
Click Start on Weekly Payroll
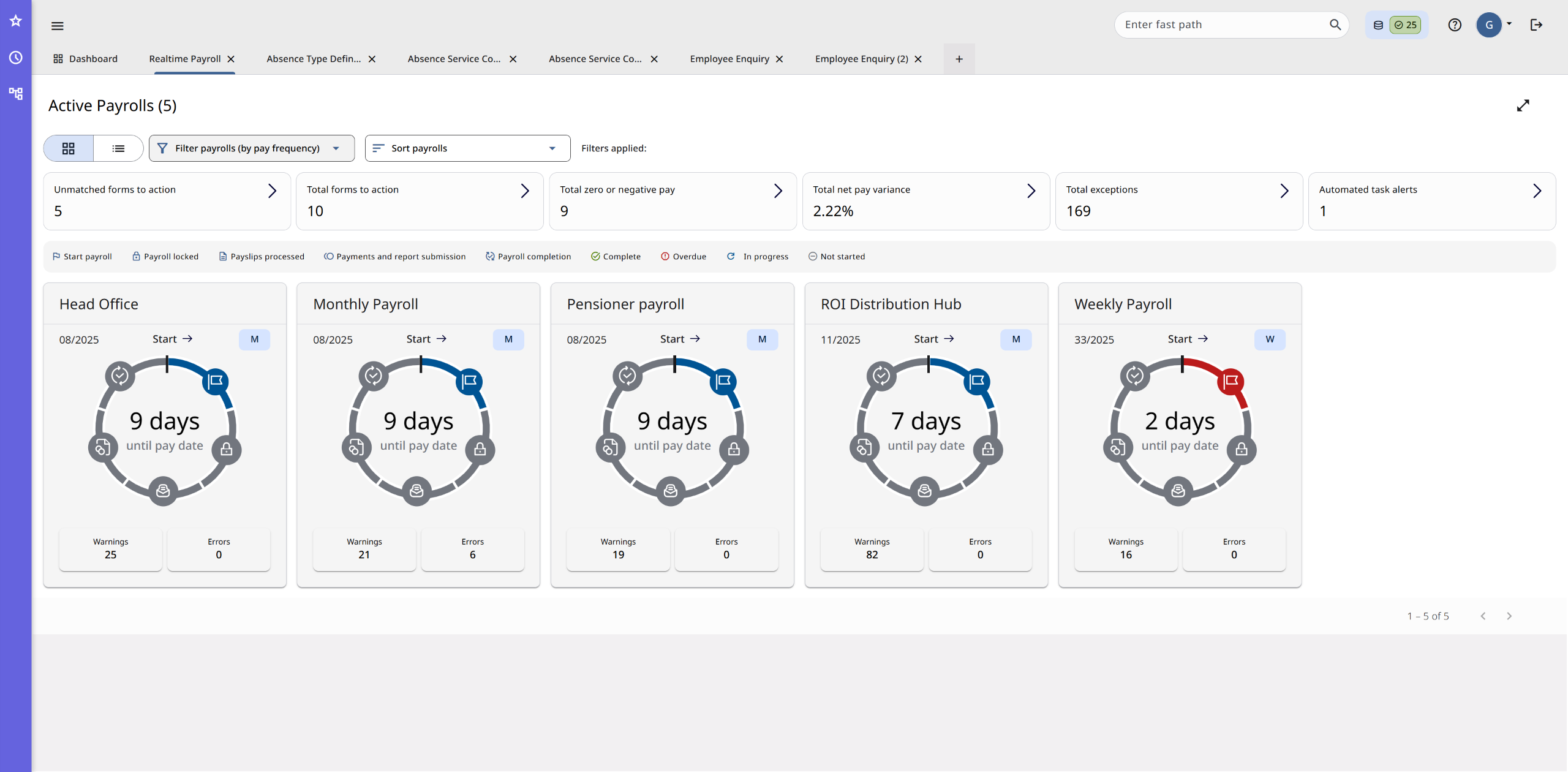point(1188,339)
